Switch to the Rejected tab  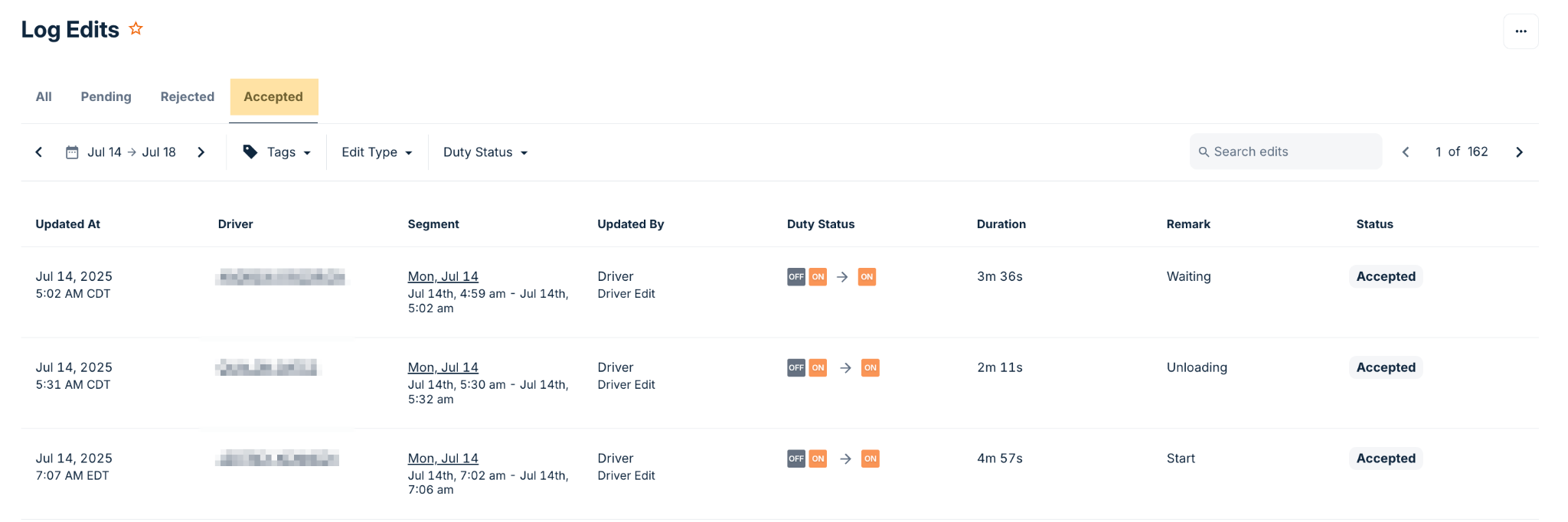pyautogui.click(x=187, y=97)
